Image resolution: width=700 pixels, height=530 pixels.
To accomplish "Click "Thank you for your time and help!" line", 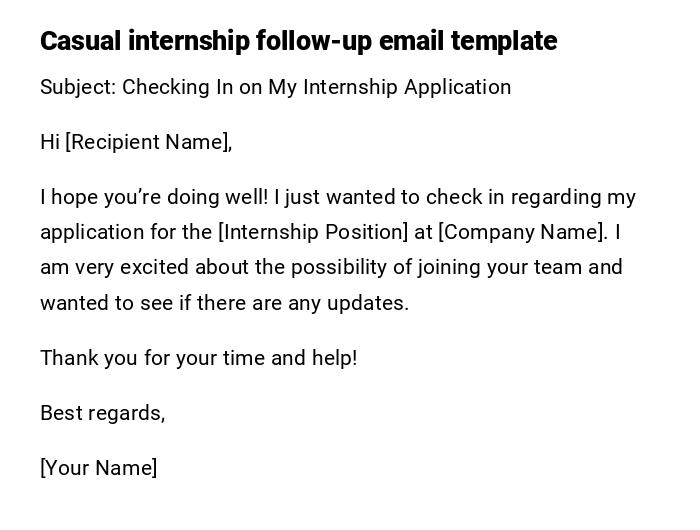I will pyautogui.click(x=198, y=357).
